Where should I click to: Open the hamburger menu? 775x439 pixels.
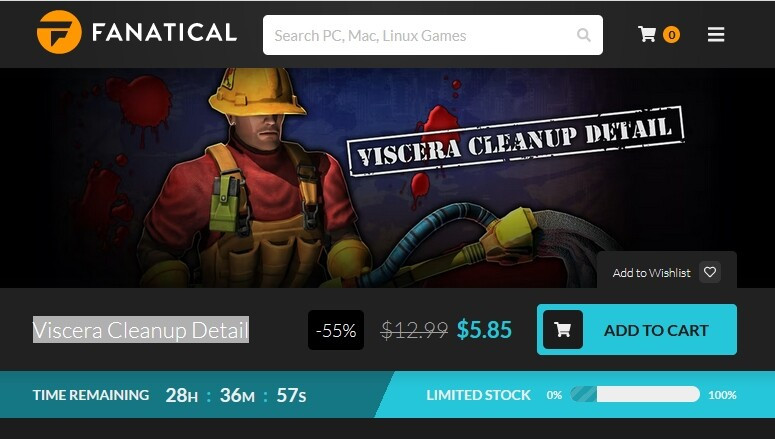(x=716, y=34)
